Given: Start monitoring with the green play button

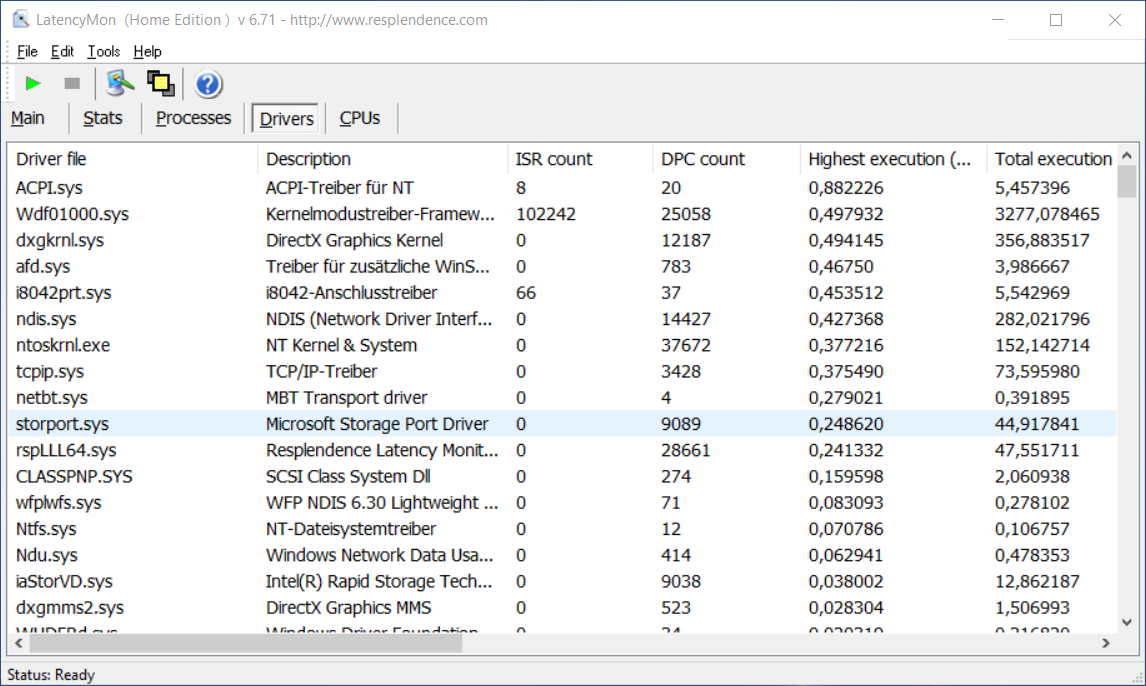Looking at the screenshot, I should [33, 84].
